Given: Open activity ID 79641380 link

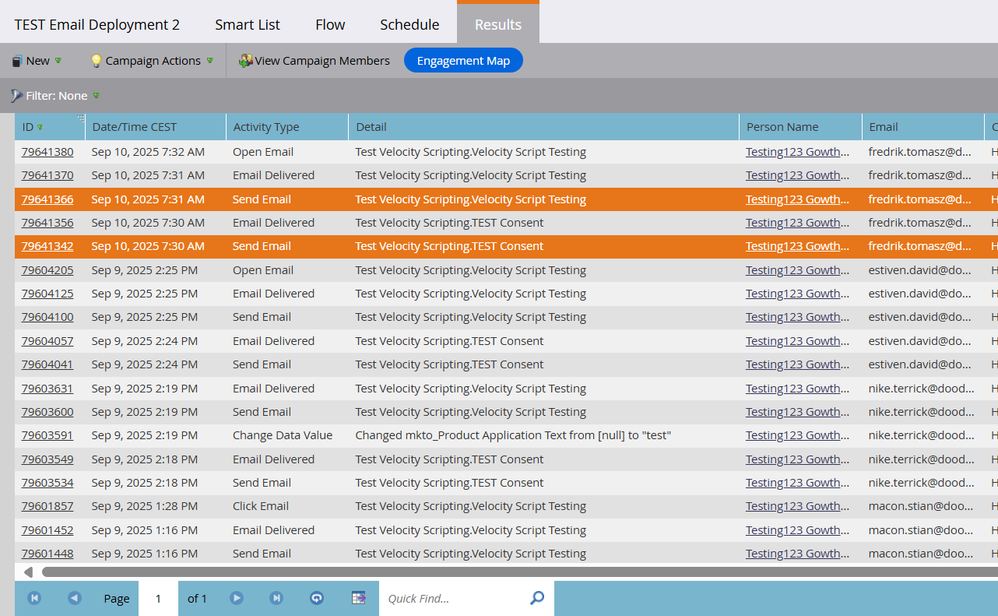Looking at the screenshot, I should pos(47,152).
